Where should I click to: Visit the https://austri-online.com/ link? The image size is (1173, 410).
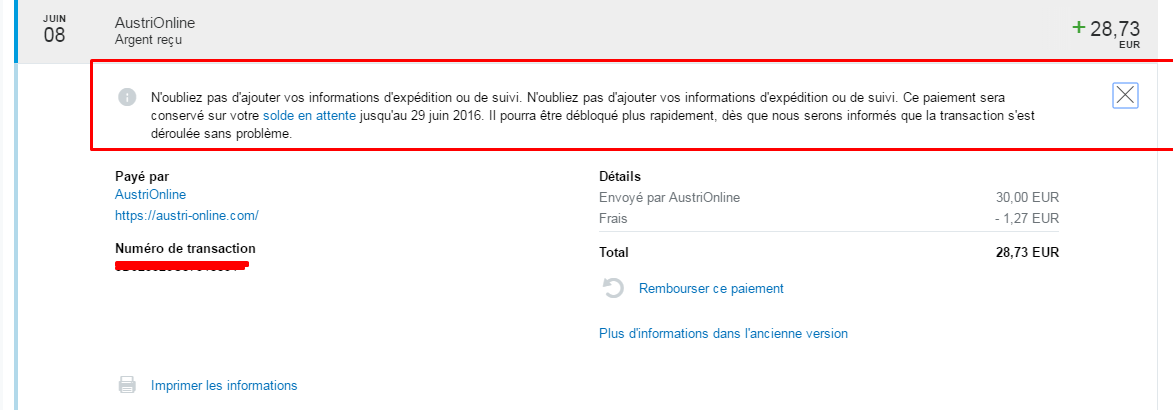[187, 215]
